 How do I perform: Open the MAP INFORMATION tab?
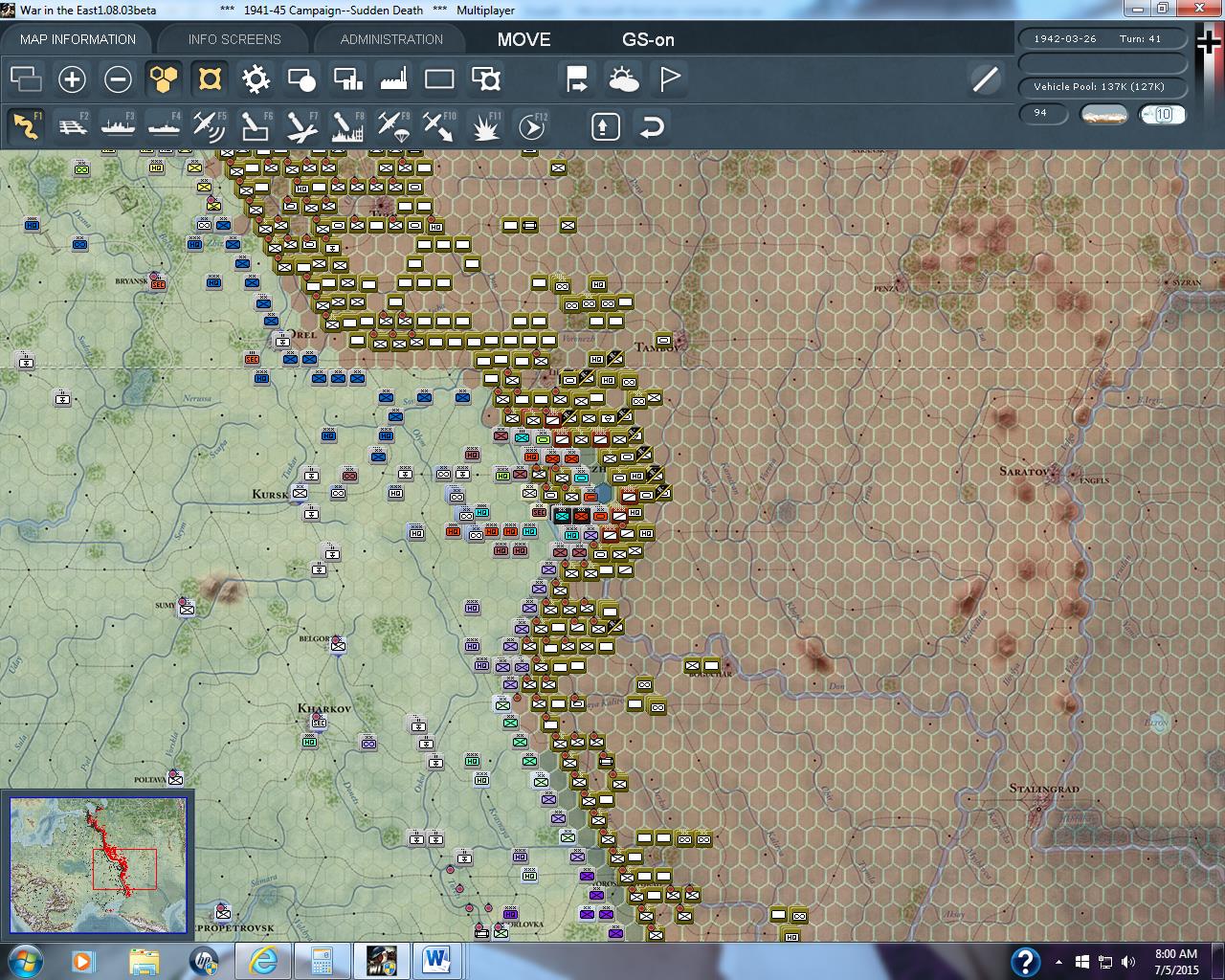pyautogui.click(x=78, y=39)
